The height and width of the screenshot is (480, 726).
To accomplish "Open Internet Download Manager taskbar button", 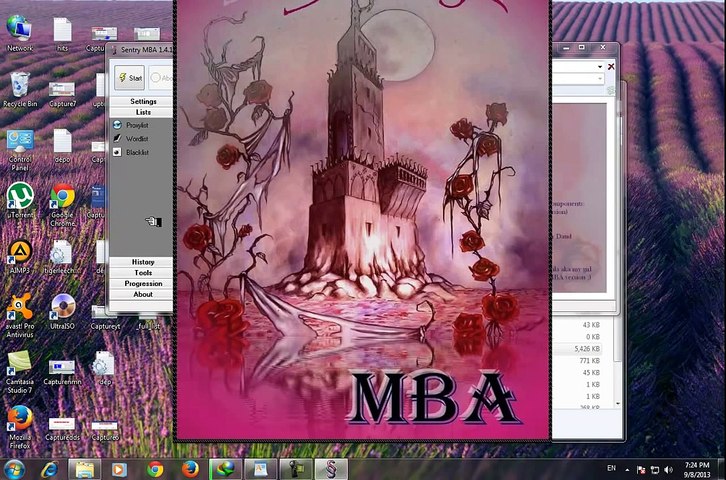I will point(225,469).
